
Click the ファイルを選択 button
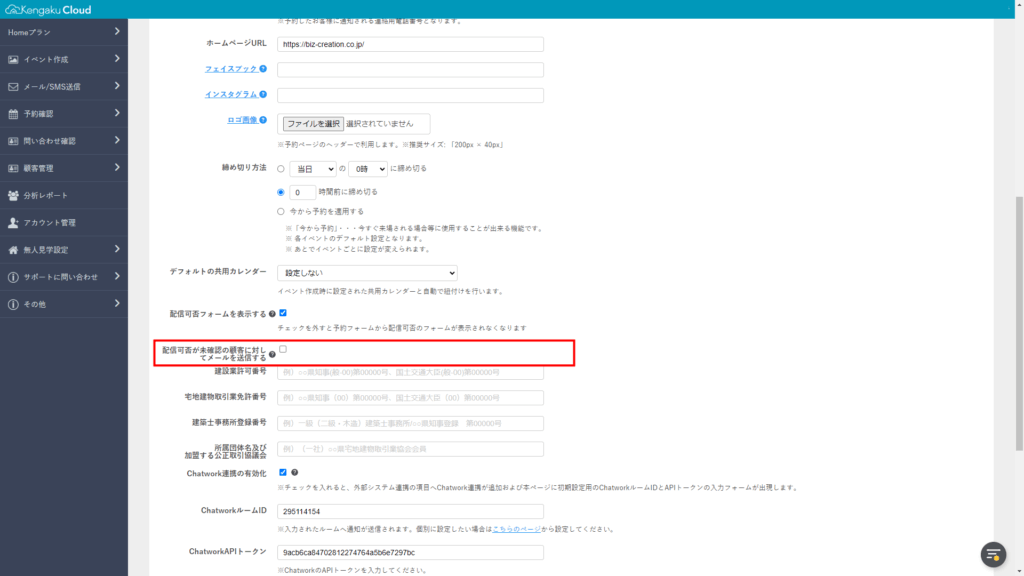[313, 124]
